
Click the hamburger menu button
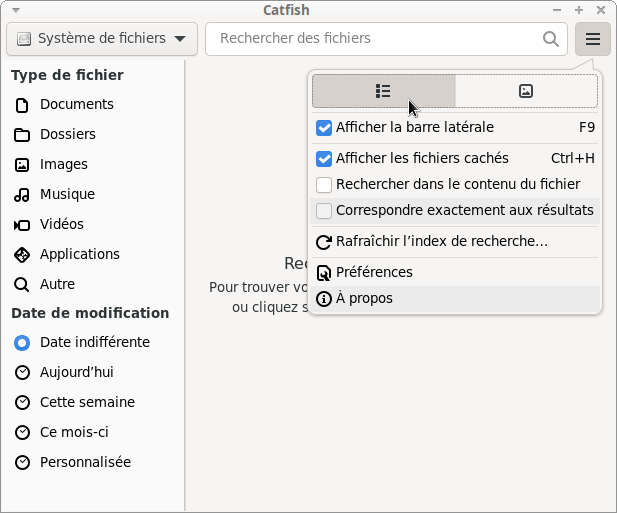tap(593, 39)
